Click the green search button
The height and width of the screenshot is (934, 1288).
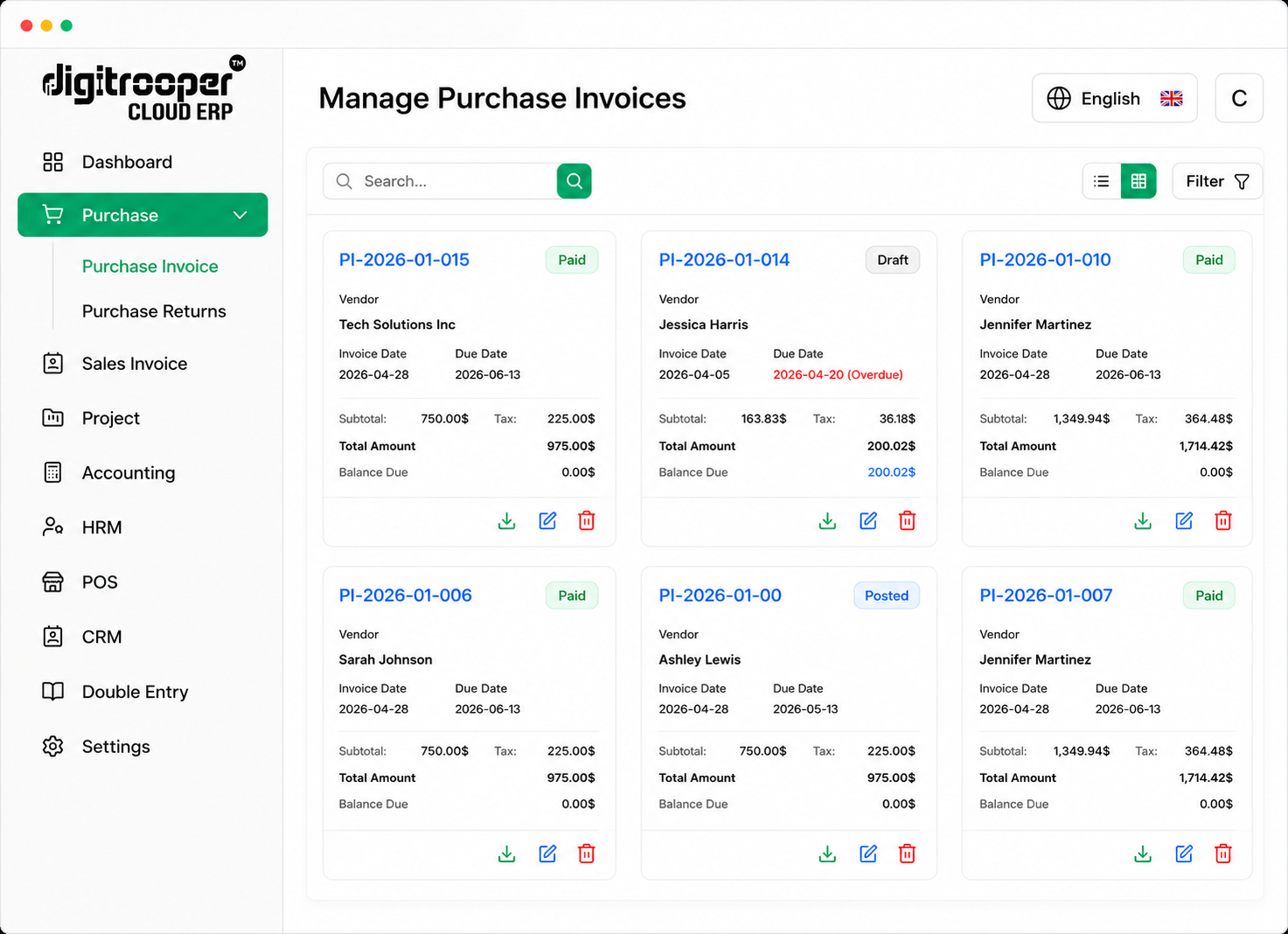click(574, 181)
